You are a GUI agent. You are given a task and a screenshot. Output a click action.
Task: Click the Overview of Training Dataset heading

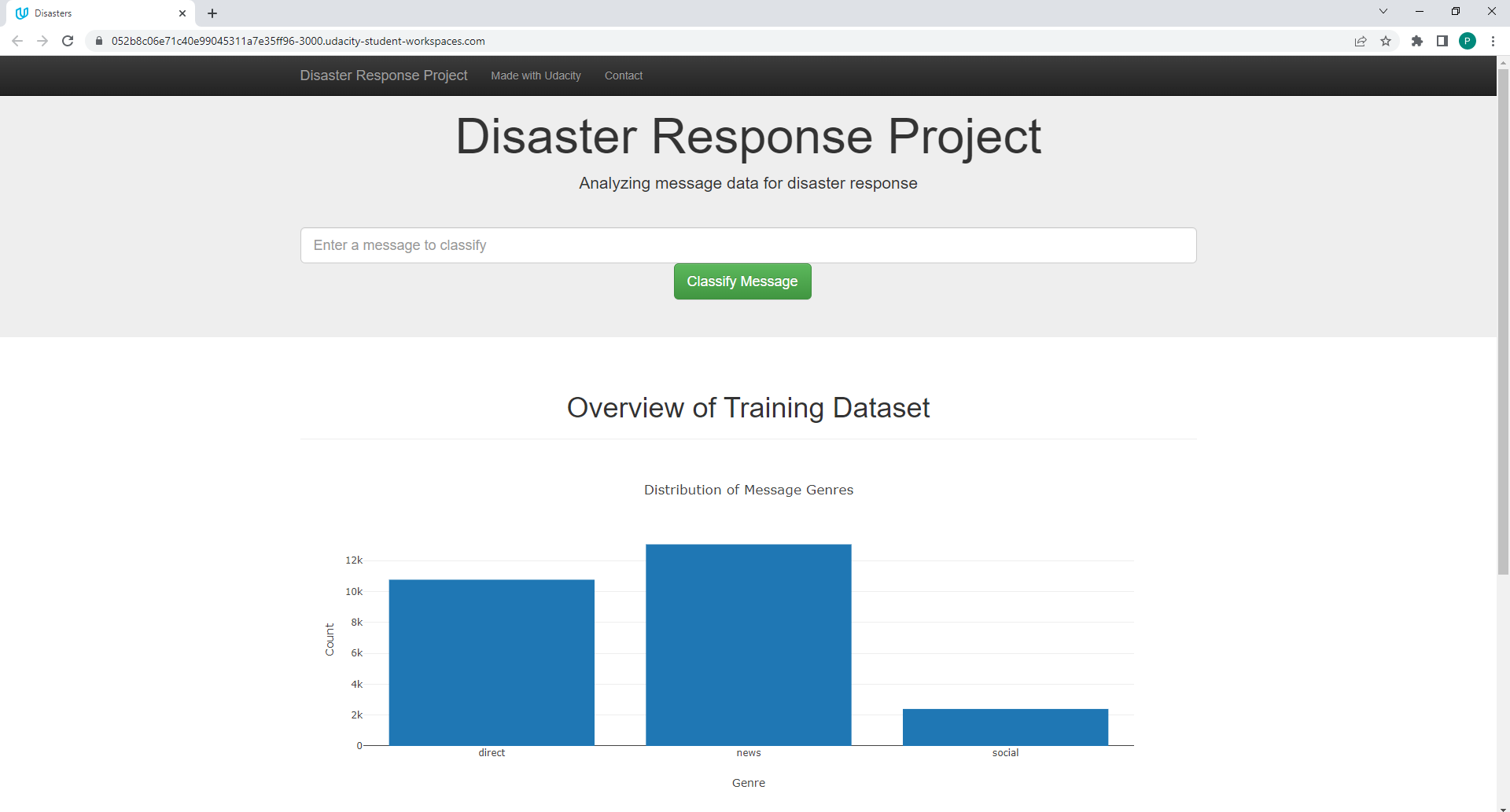[748, 408]
